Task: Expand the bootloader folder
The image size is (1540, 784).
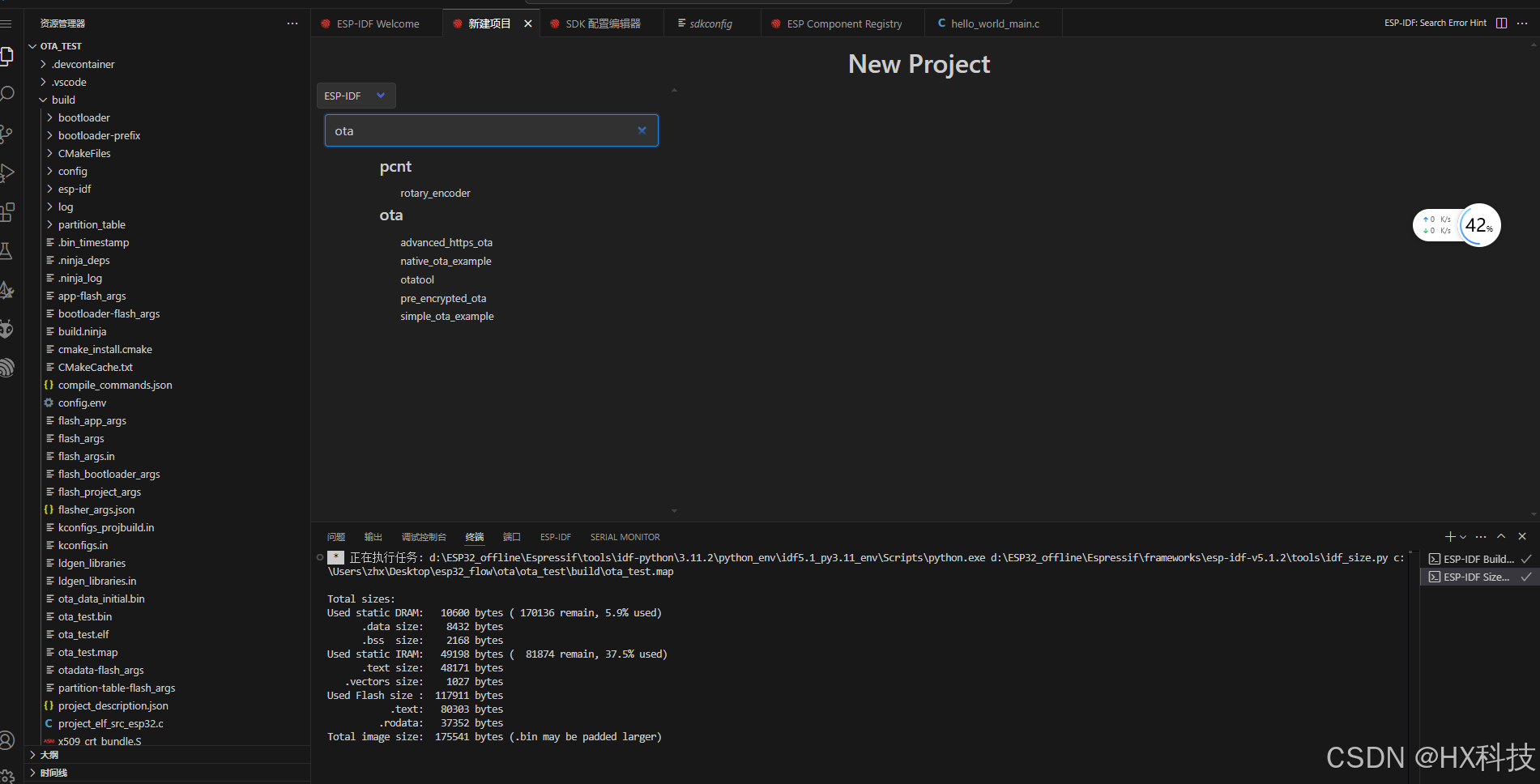Action: [84, 117]
